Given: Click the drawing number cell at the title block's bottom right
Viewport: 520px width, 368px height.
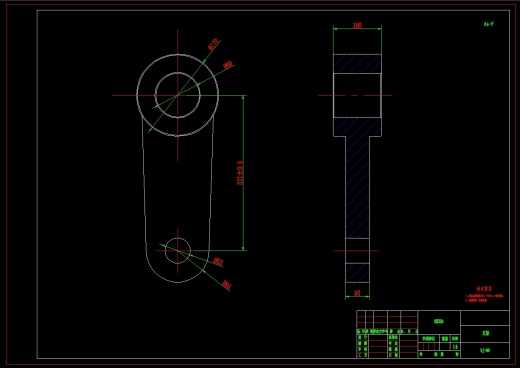Looking at the screenshot, I should (485, 350).
